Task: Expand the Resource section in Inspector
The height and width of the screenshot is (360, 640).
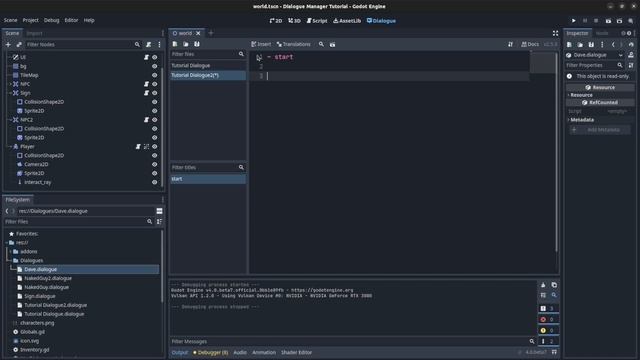Action: [x=569, y=95]
